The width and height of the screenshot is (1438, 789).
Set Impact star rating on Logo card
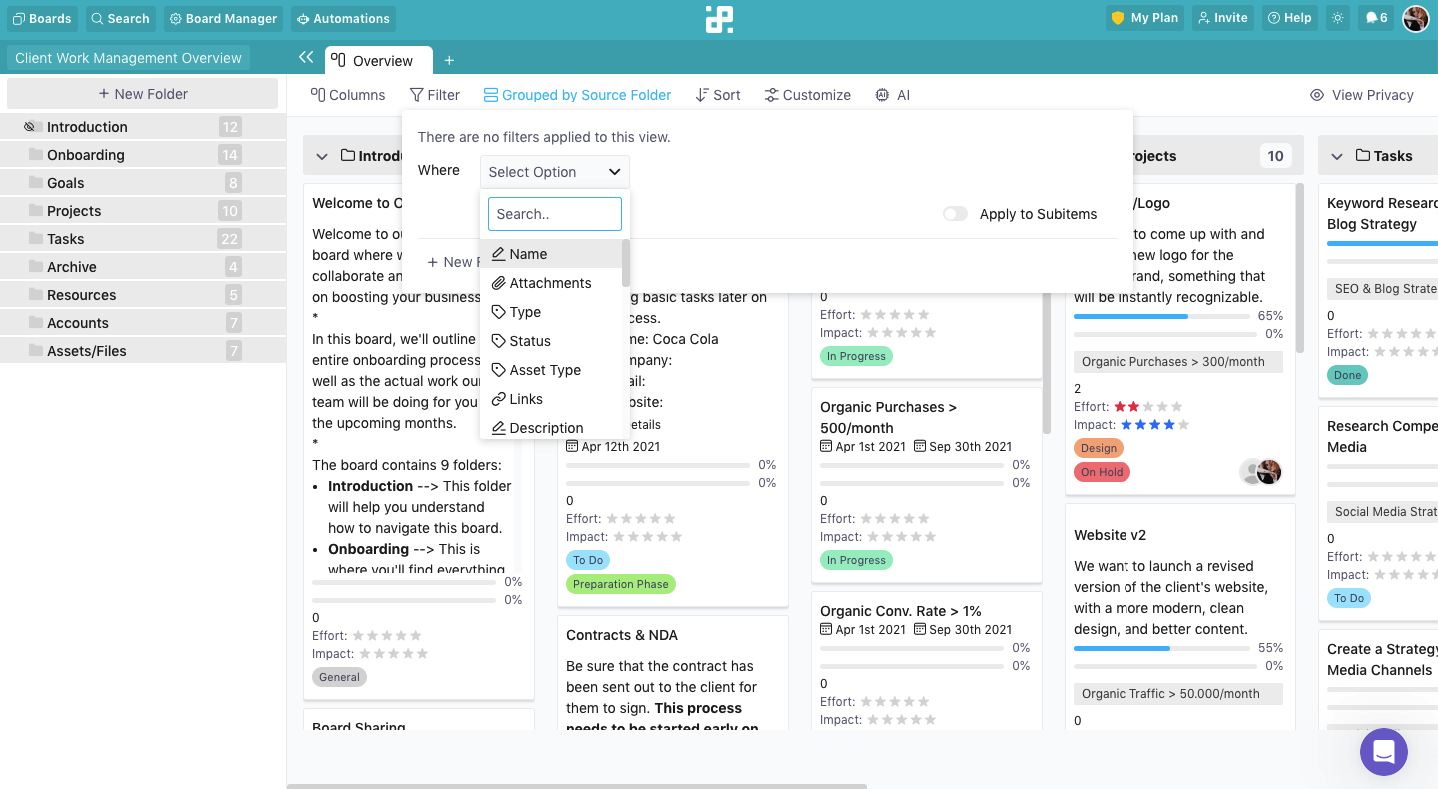click(x=1155, y=425)
